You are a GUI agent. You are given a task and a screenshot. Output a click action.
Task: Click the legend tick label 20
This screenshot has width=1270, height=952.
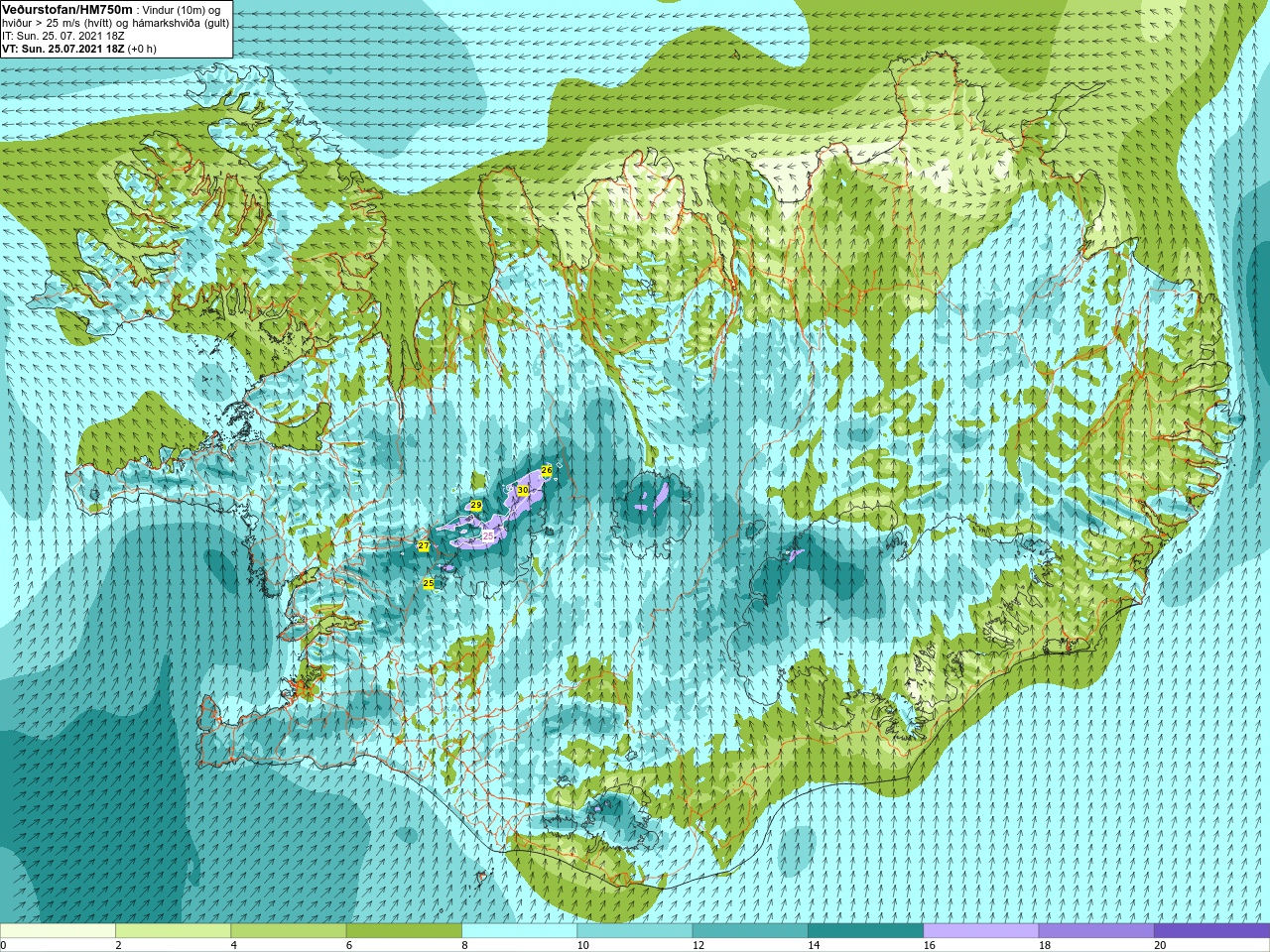(x=1160, y=945)
